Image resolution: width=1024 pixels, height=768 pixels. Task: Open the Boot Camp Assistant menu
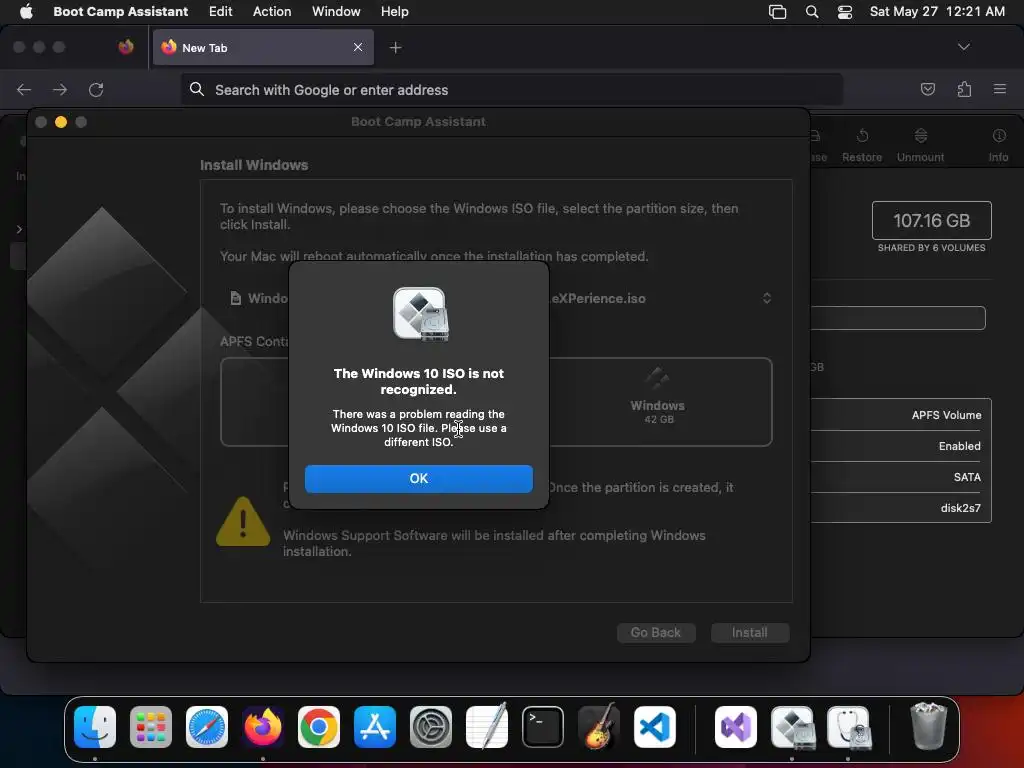coord(120,11)
